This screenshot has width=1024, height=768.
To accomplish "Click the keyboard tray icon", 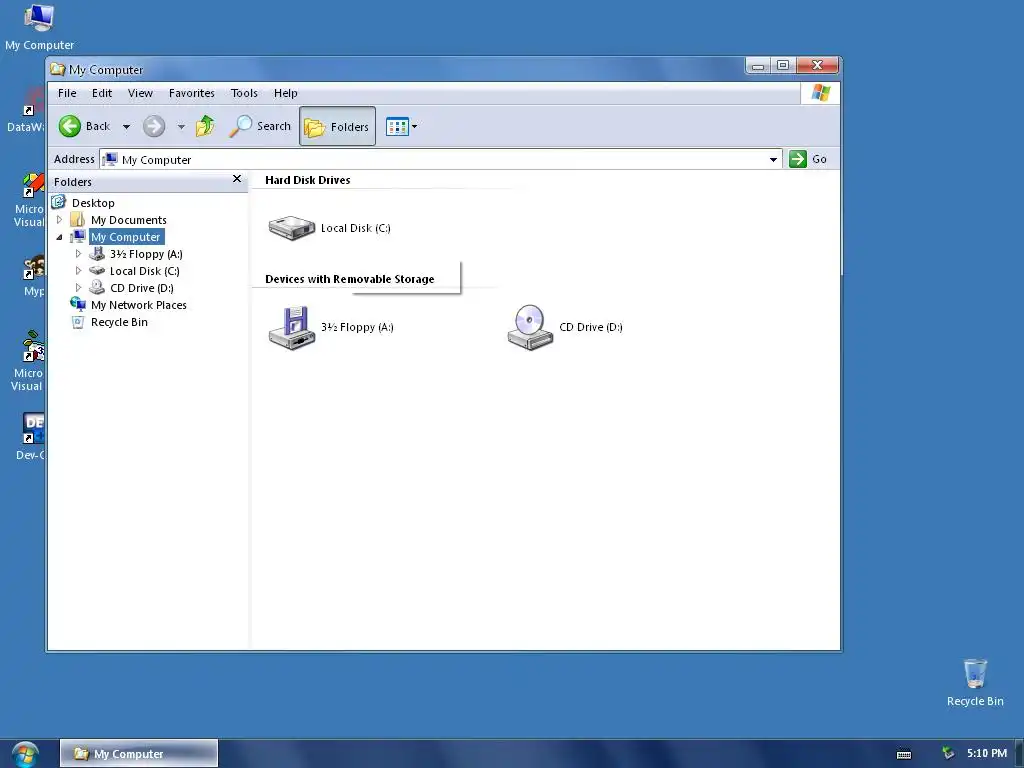I will 904,754.
